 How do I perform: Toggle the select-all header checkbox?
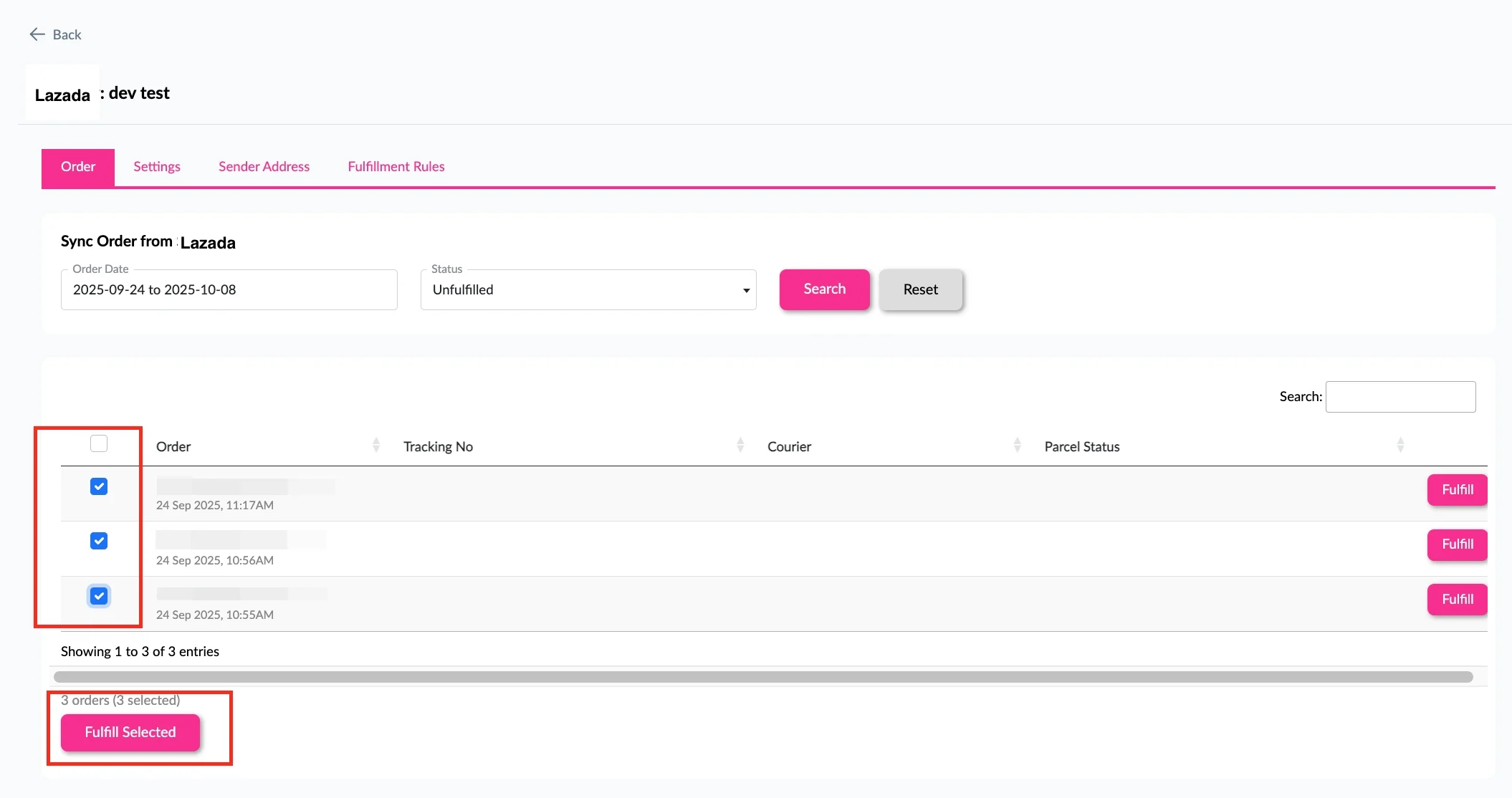[99, 443]
